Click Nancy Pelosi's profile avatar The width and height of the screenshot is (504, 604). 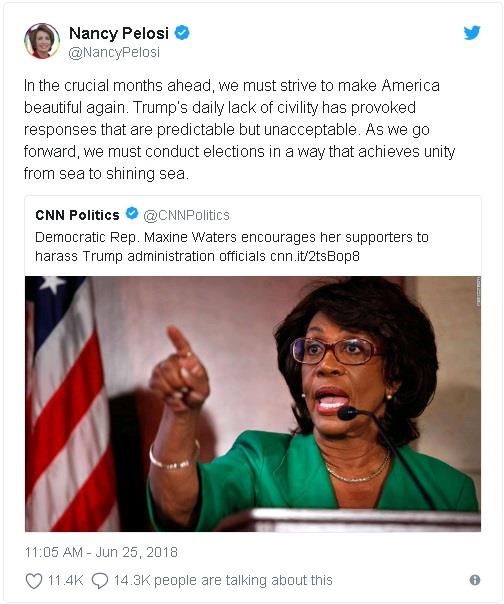42,41
